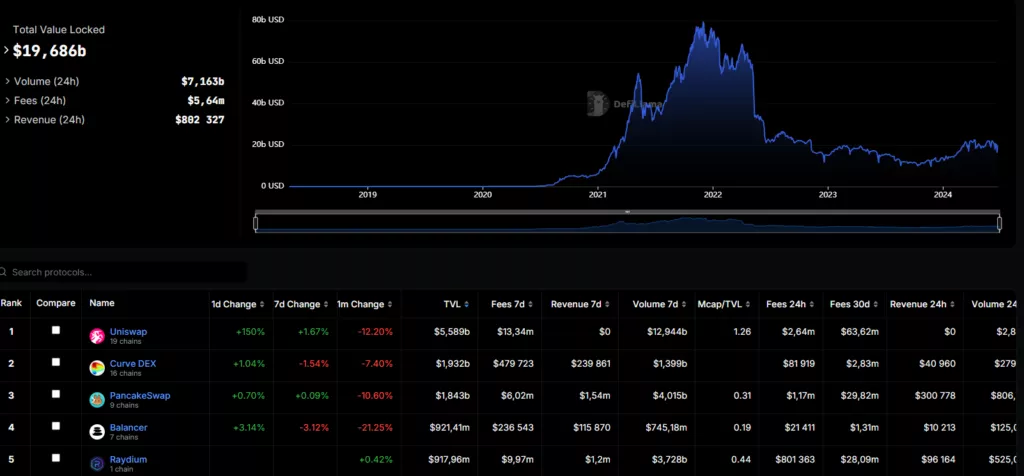Screen dimensions: 1024x476
Task: Click Curve DEX's $1,932b TVL cell
Action: click(x=452, y=364)
